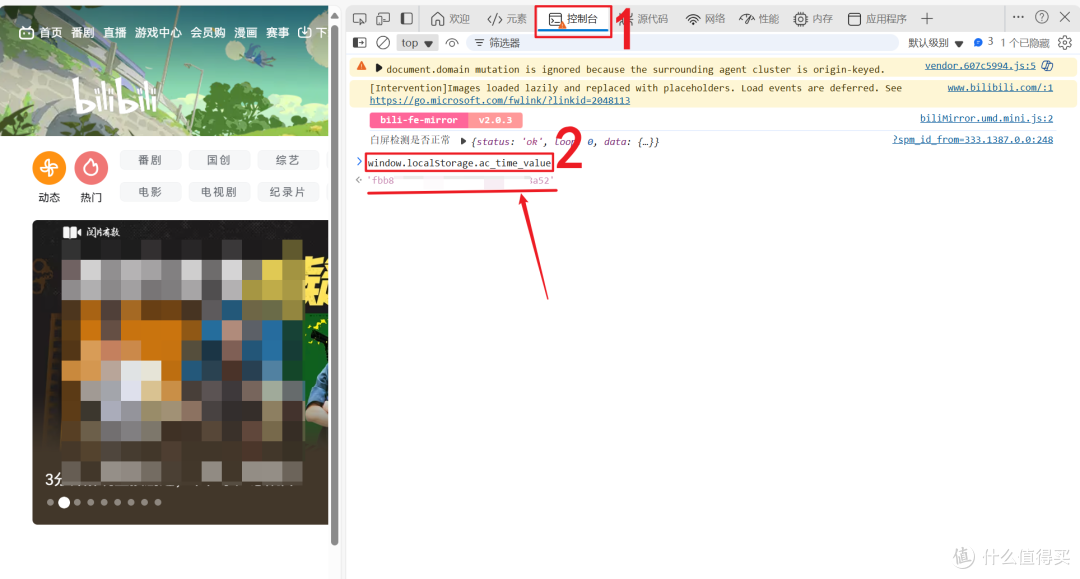Click the 综艺 category button
The width and height of the screenshot is (1080, 579).
pos(288,160)
